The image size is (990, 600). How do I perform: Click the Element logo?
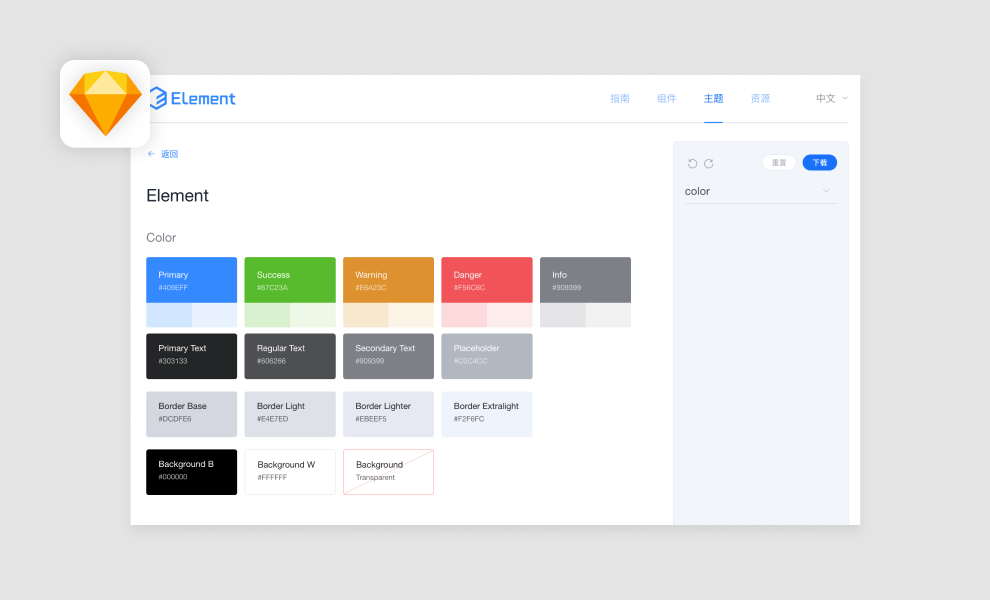[193, 99]
